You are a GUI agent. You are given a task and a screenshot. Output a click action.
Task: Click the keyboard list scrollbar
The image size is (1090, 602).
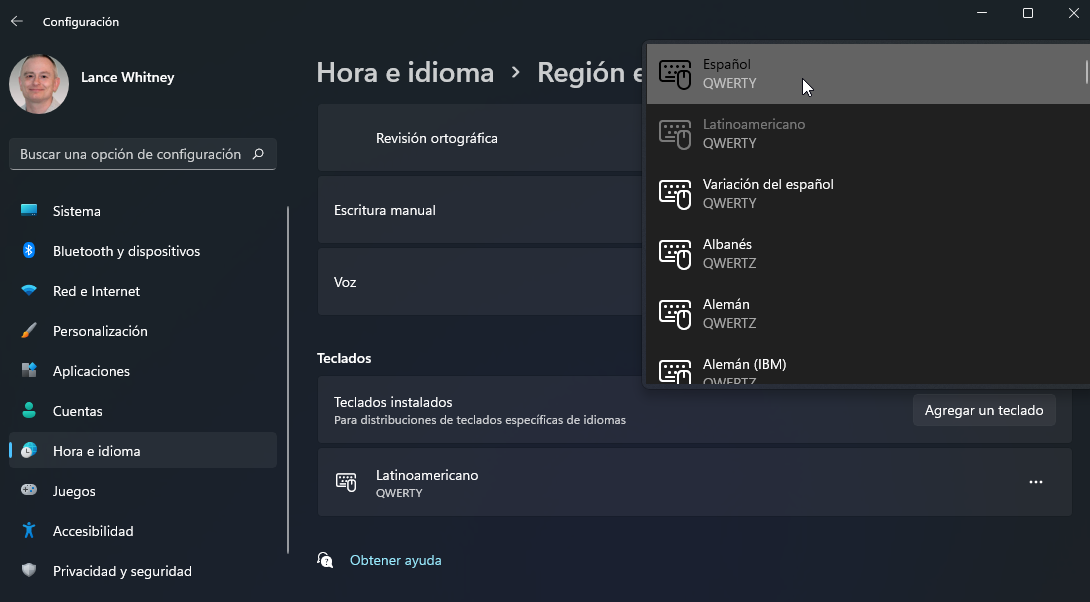pyautogui.click(x=1086, y=72)
